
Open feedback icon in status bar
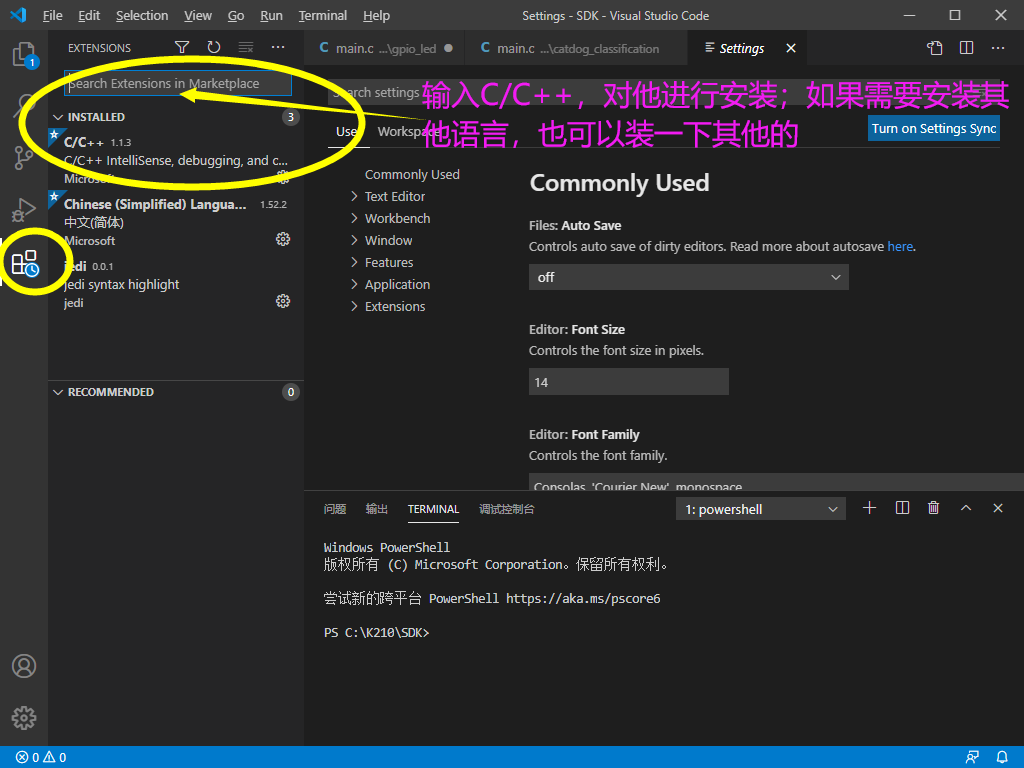[x=972, y=757]
